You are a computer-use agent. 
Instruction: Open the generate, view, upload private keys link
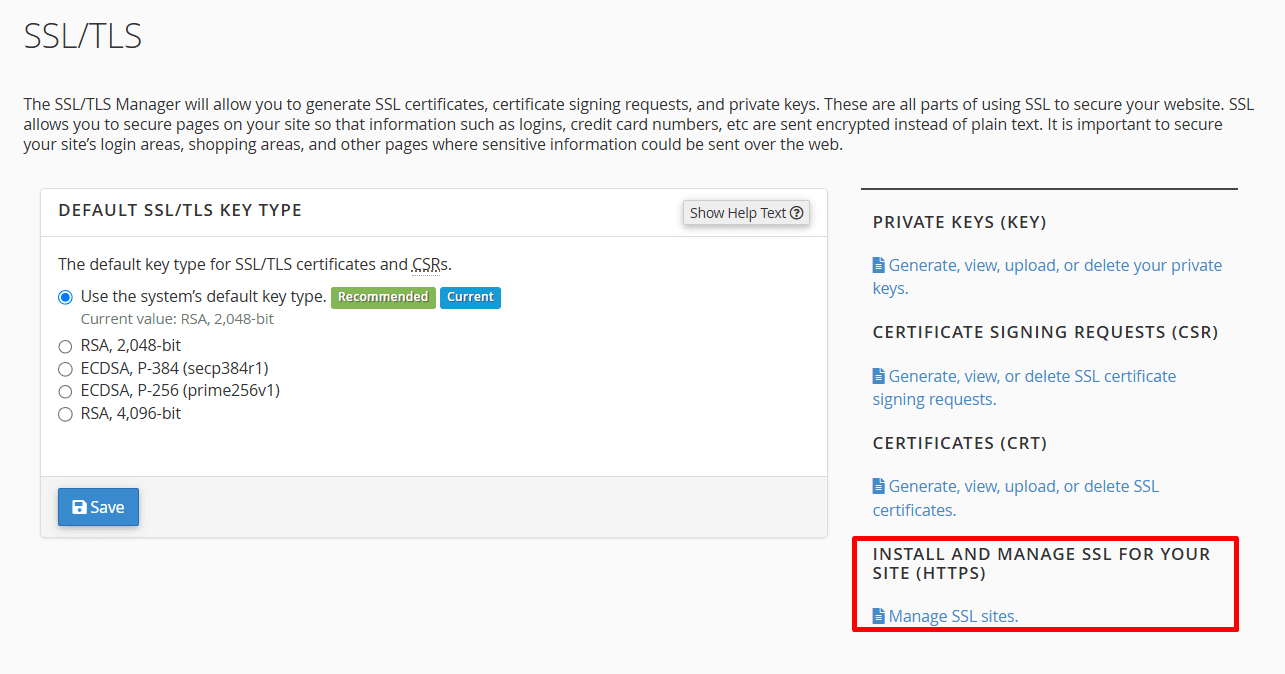coord(1054,266)
